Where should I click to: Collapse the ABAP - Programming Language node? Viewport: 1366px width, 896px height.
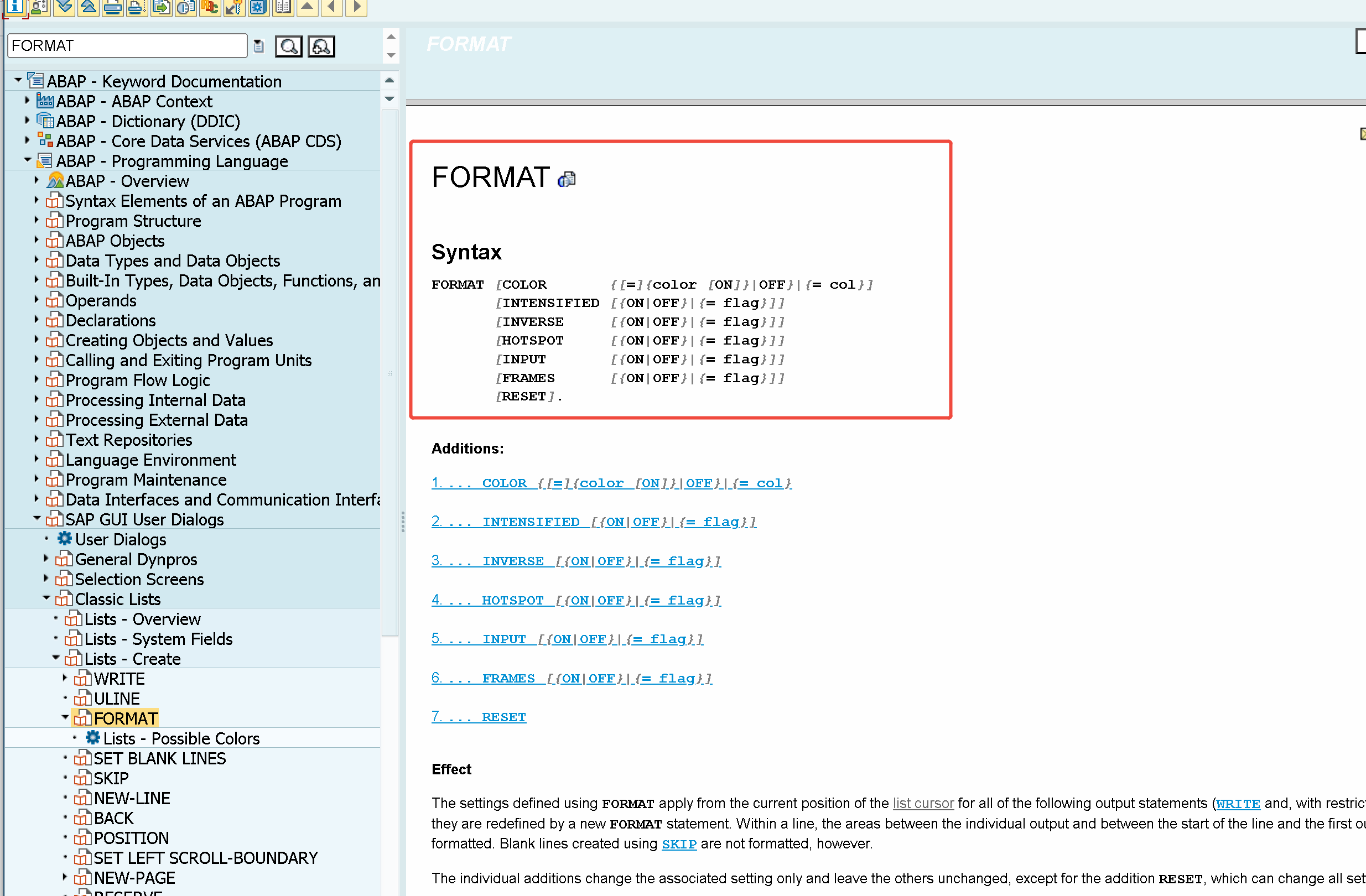point(27,161)
